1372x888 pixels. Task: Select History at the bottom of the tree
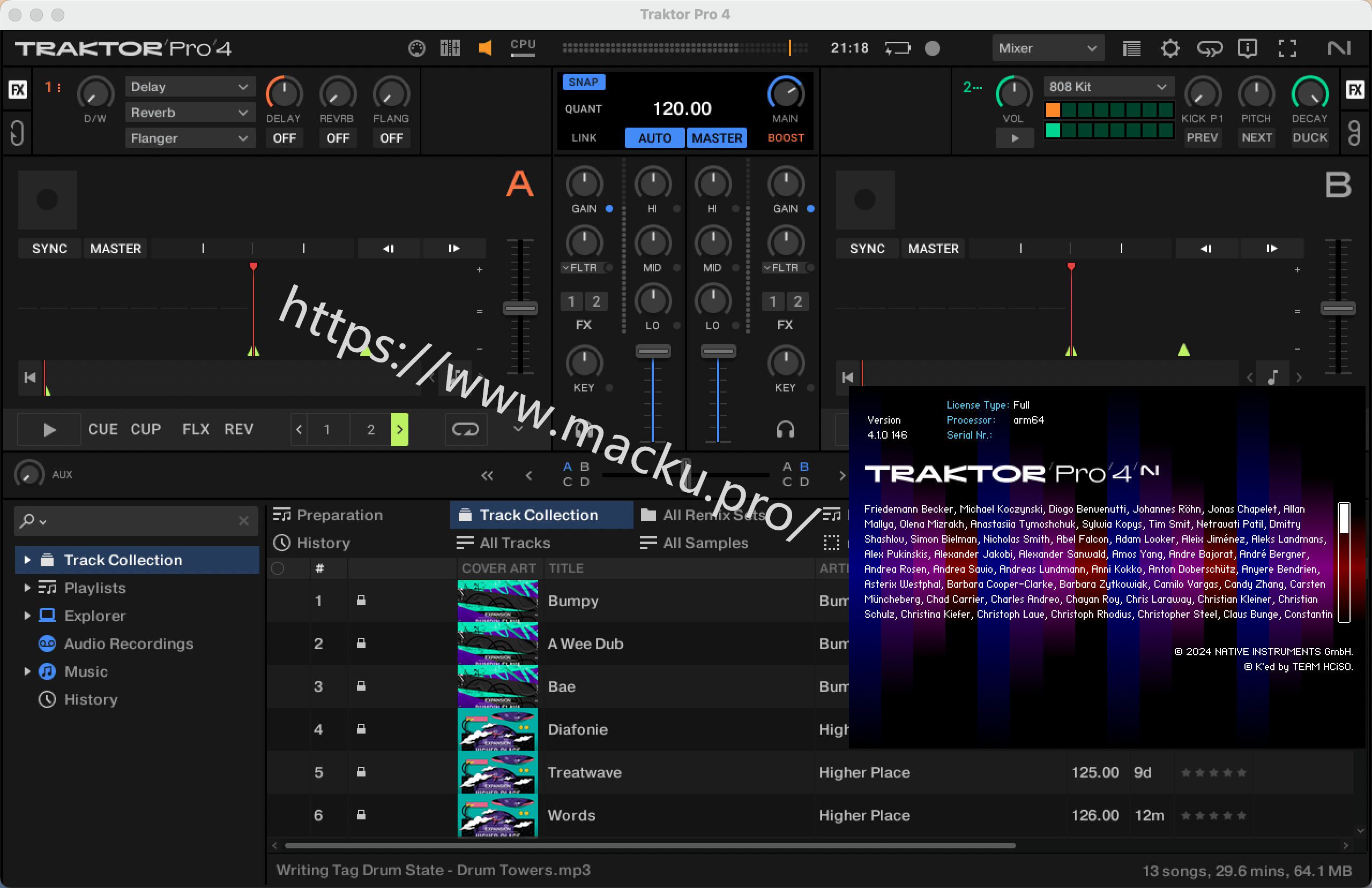[x=91, y=699]
